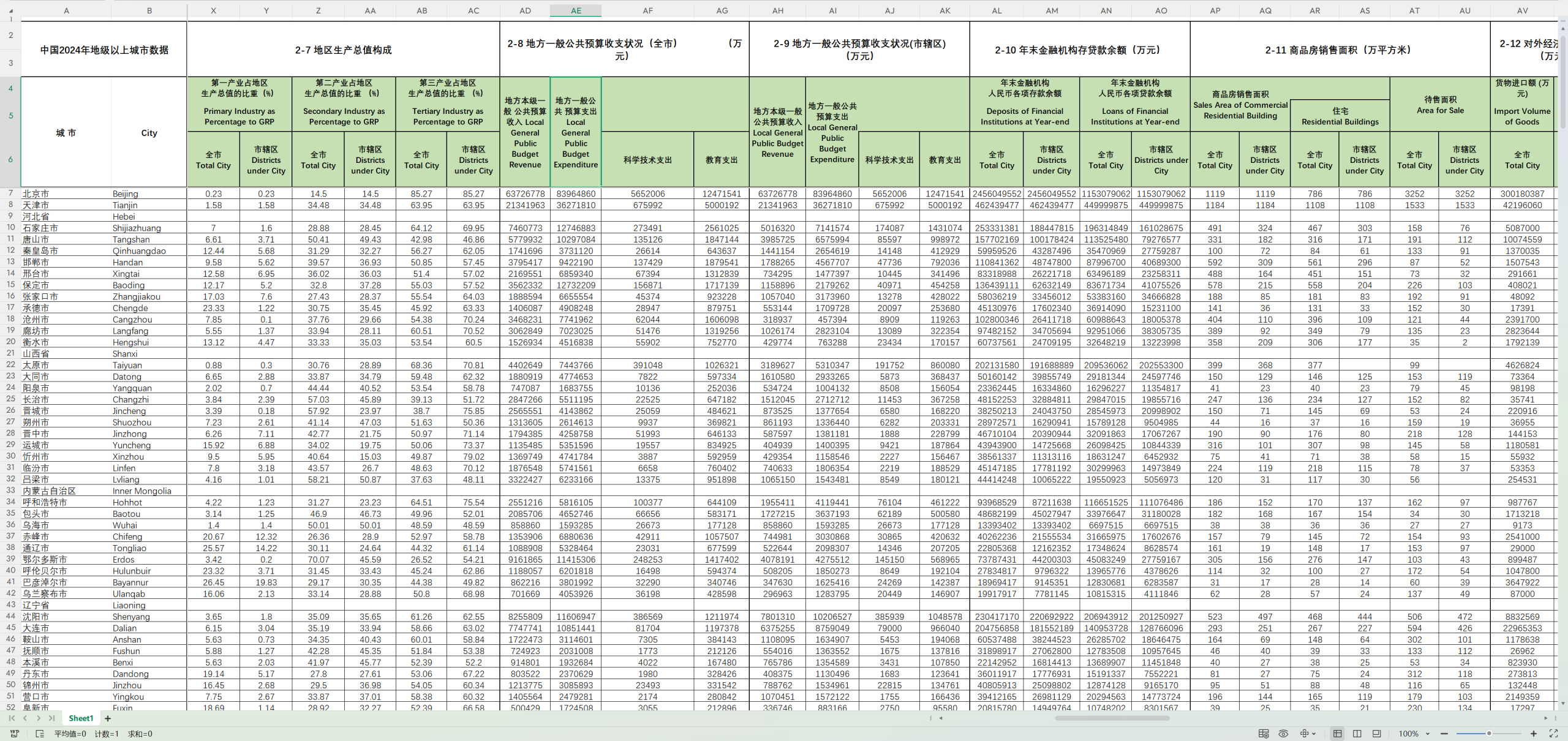Add a new sheet with plus button
1568x741 pixels.
tap(108, 718)
